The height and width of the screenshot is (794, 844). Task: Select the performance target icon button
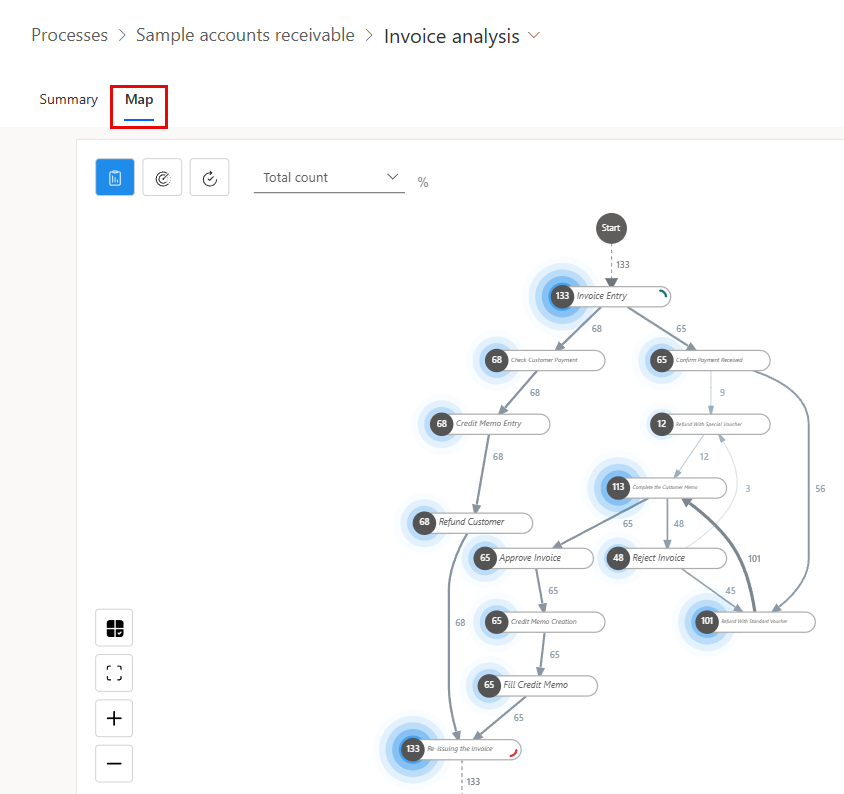click(x=162, y=177)
